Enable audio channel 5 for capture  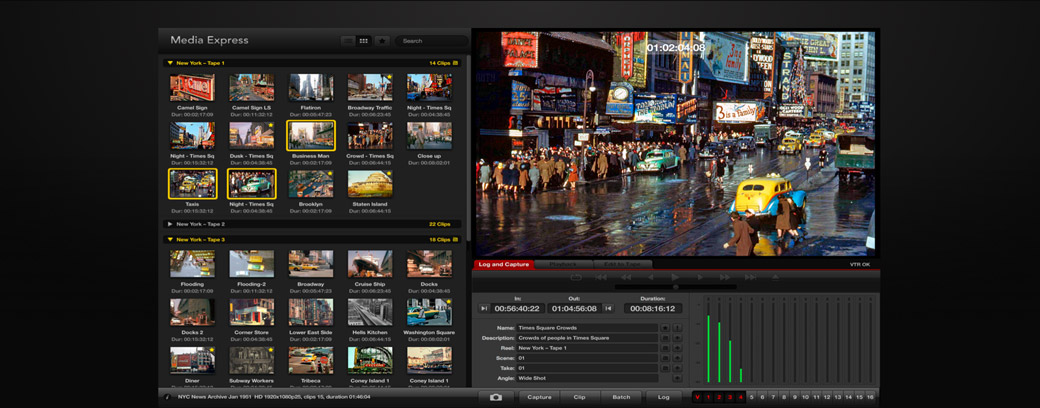751,397
